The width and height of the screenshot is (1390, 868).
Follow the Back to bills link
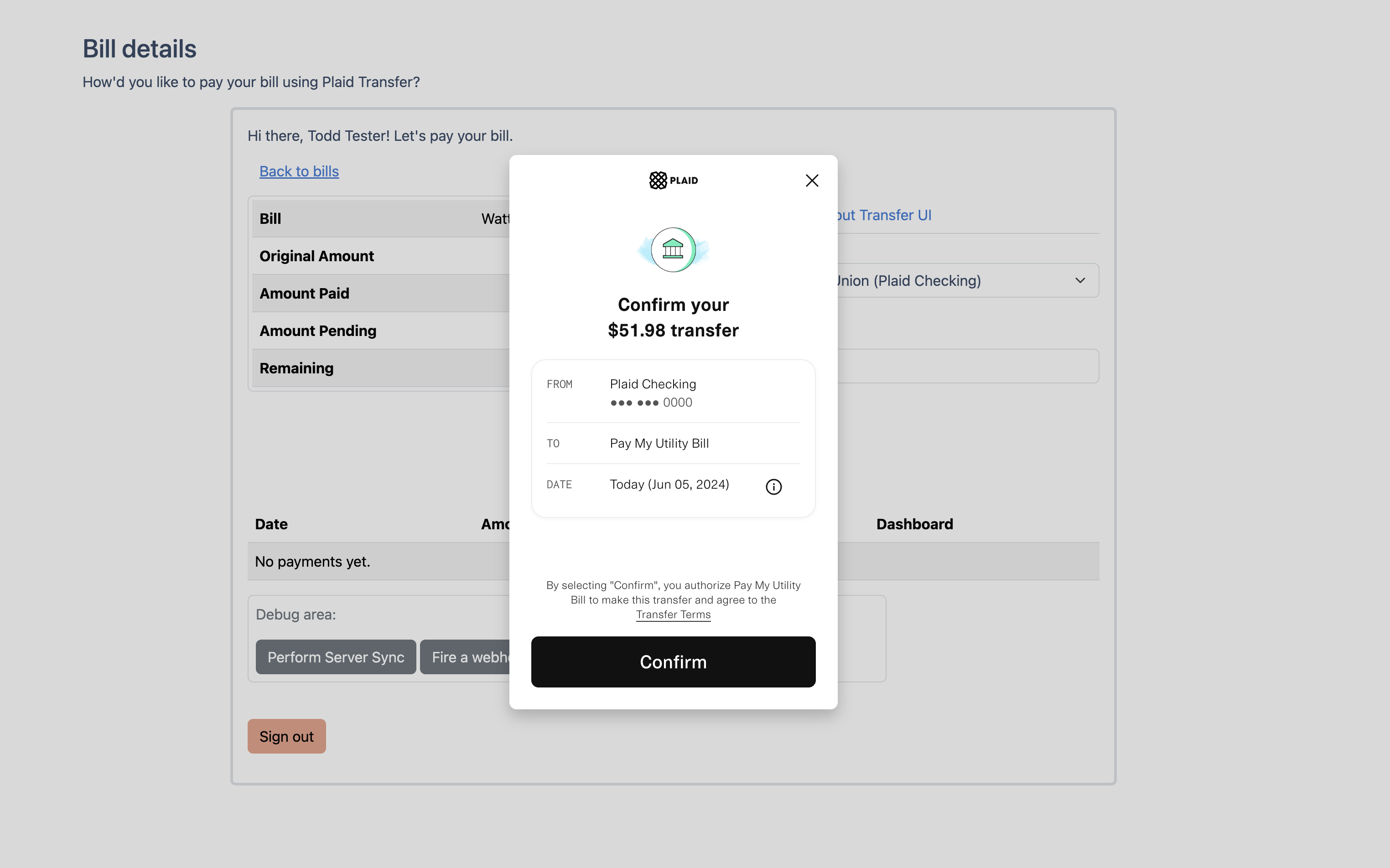[x=299, y=171]
